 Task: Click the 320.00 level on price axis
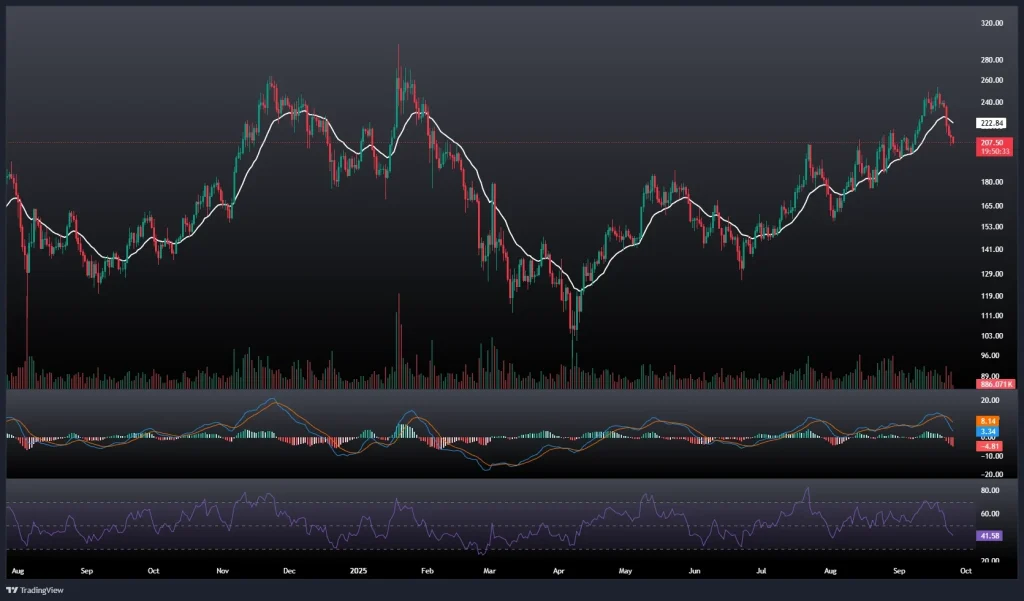[x=992, y=22]
